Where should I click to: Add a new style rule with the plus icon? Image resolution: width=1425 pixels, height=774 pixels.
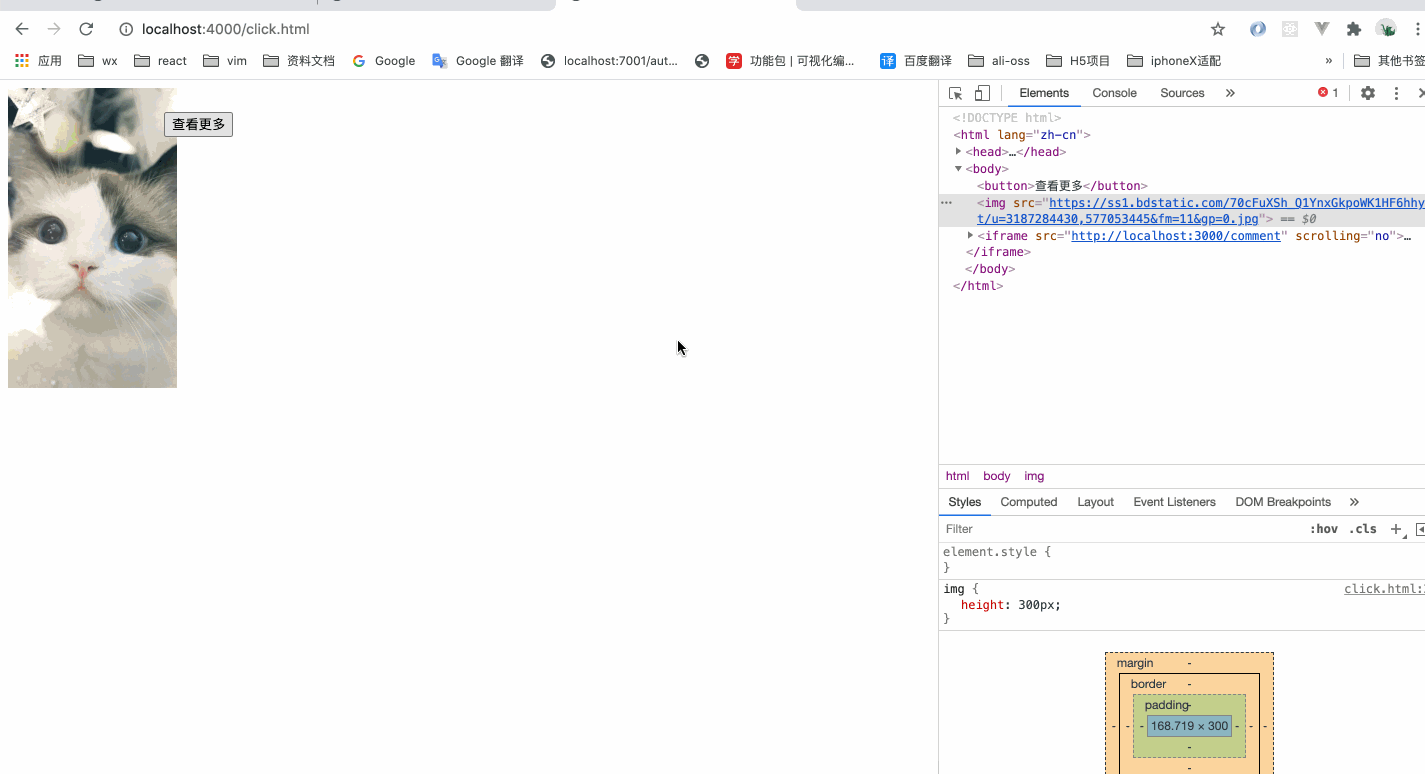(1396, 528)
